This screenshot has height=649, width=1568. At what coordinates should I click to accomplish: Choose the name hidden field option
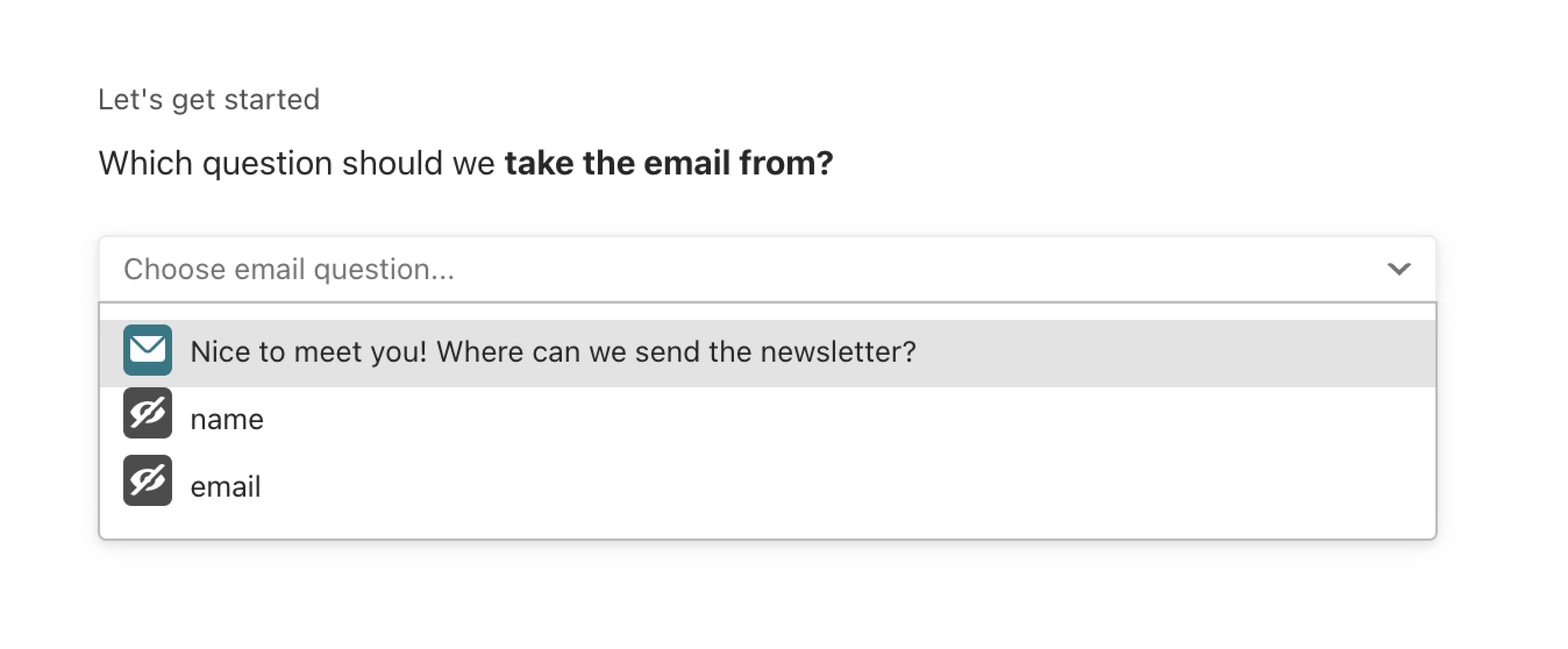point(768,420)
